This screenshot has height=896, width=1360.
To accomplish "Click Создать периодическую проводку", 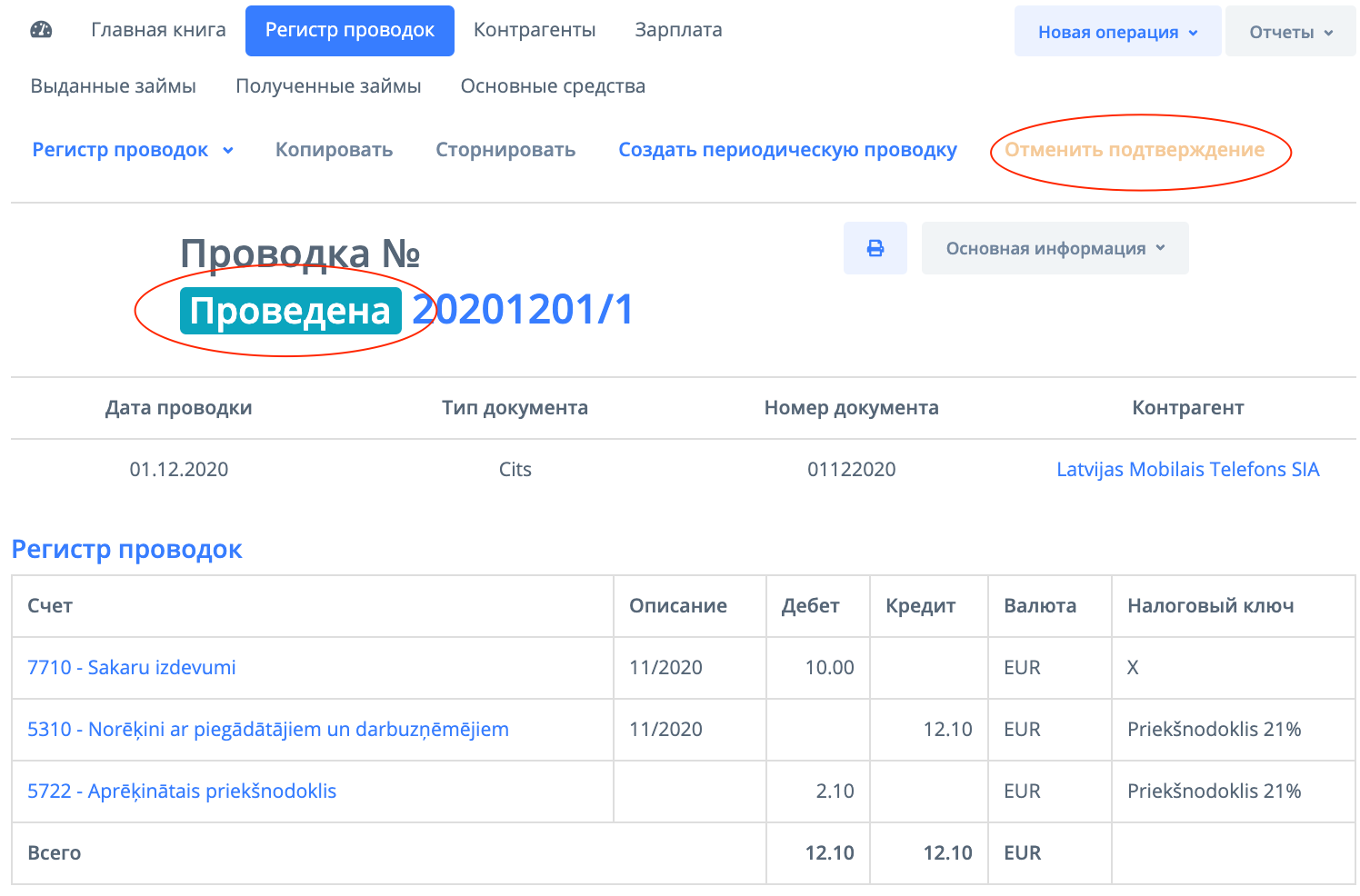I will click(788, 150).
